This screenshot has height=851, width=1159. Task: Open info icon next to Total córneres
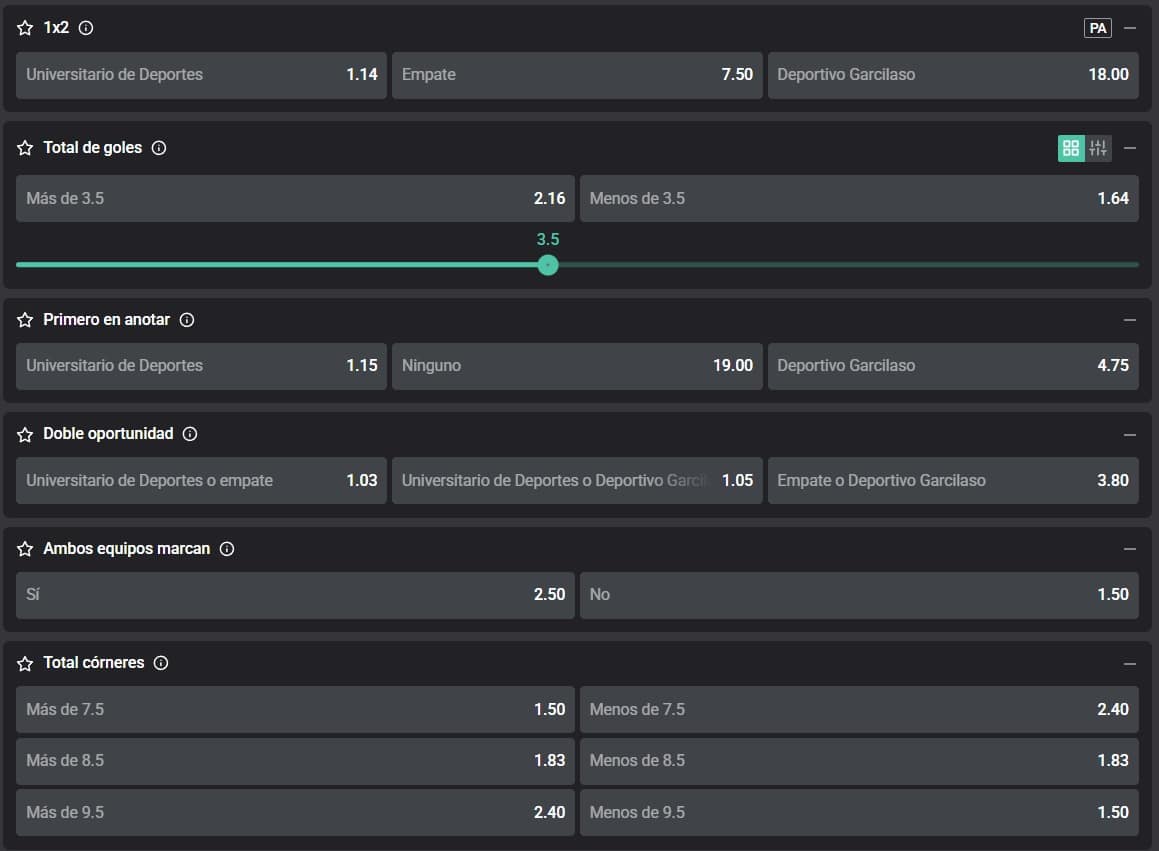161,663
